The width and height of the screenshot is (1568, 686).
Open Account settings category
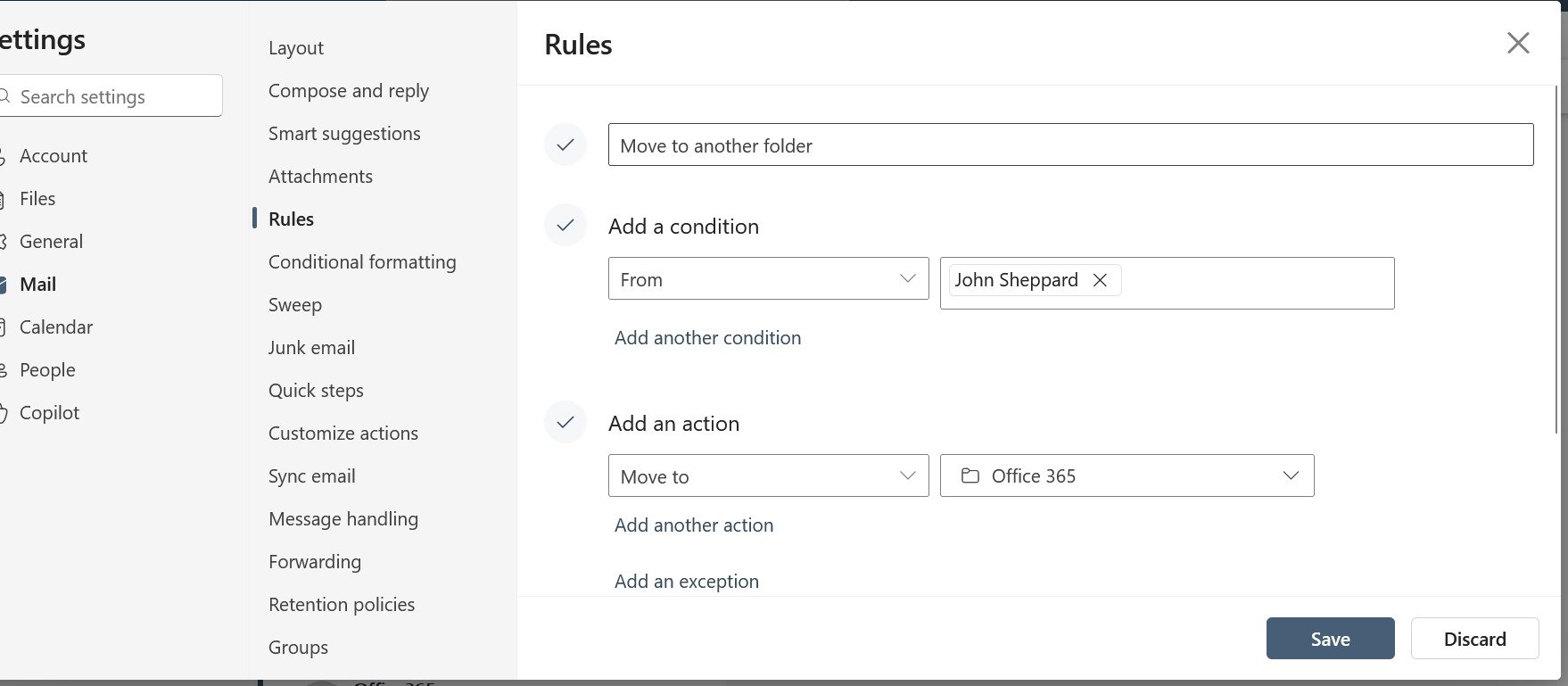[x=54, y=156]
